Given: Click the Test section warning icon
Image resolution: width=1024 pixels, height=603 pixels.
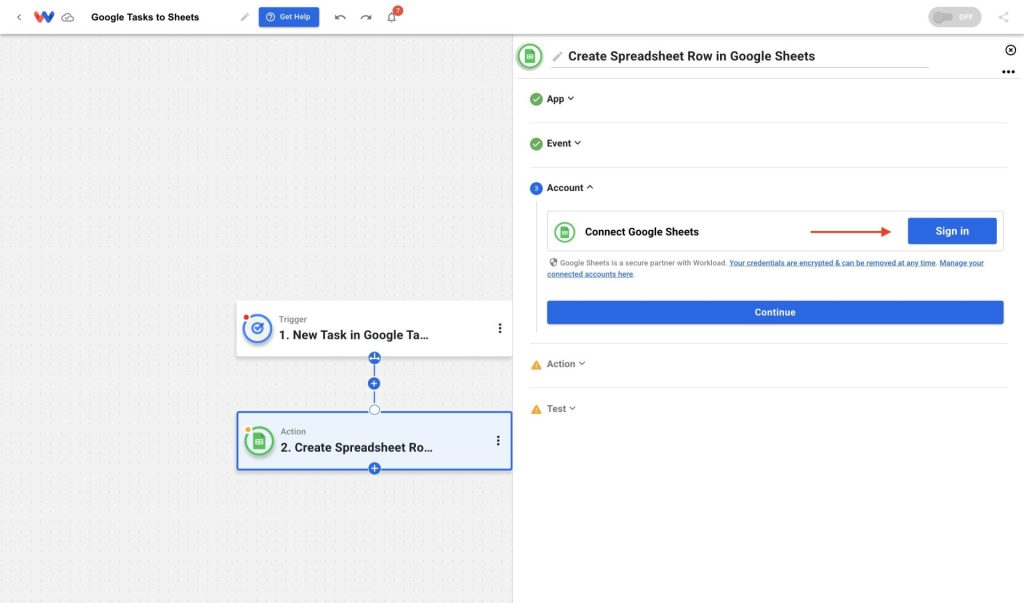Looking at the screenshot, I should pos(536,409).
